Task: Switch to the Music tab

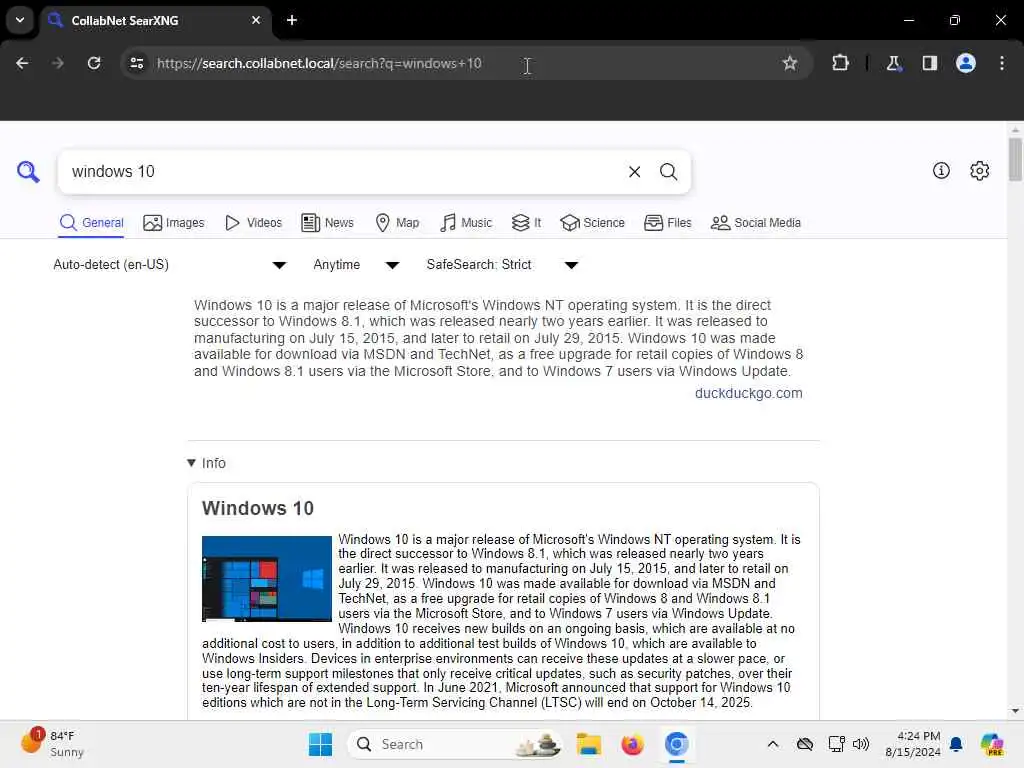Action: pyautogui.click(x=466, y=223)
